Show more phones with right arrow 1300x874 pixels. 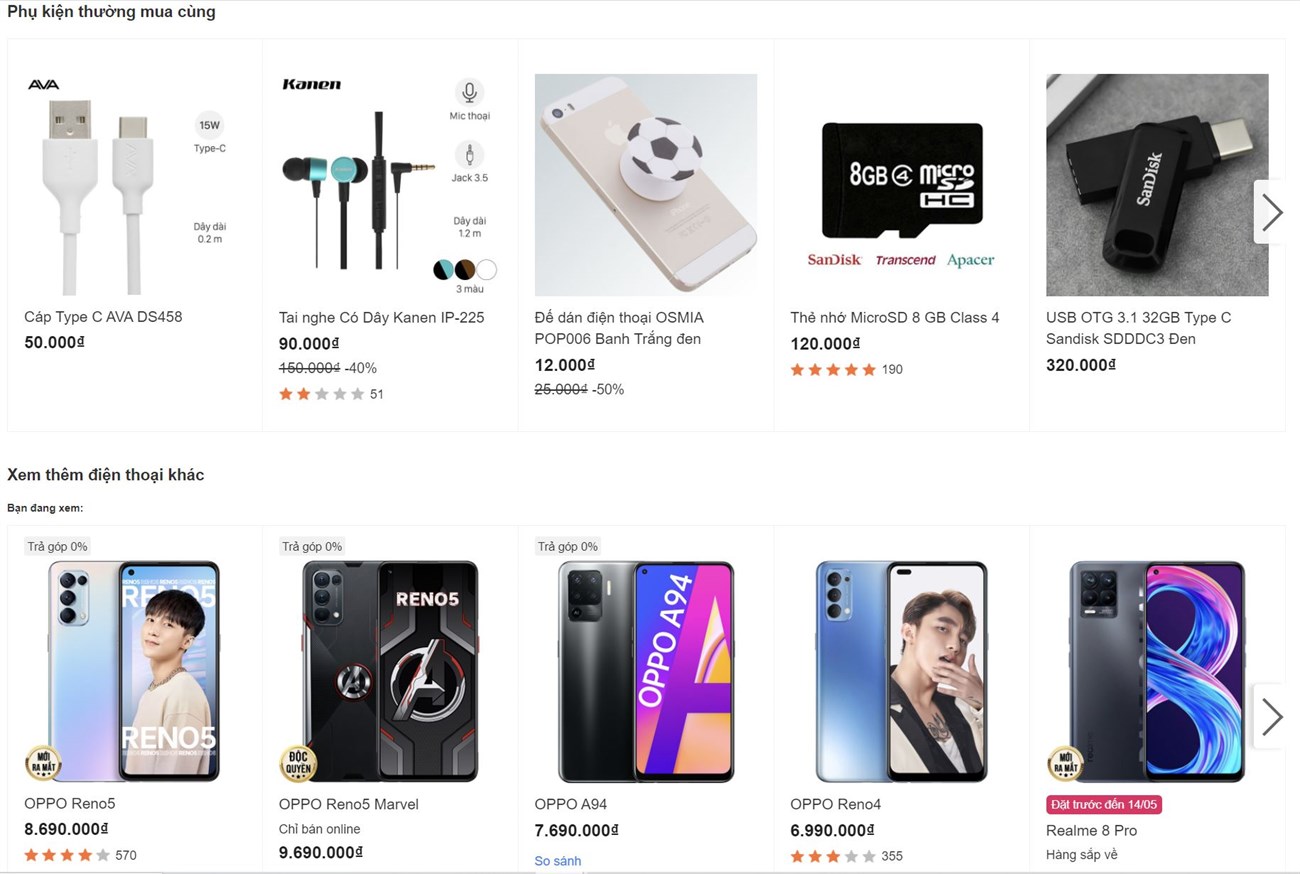pyautogui.click(x=1271, y=716)
